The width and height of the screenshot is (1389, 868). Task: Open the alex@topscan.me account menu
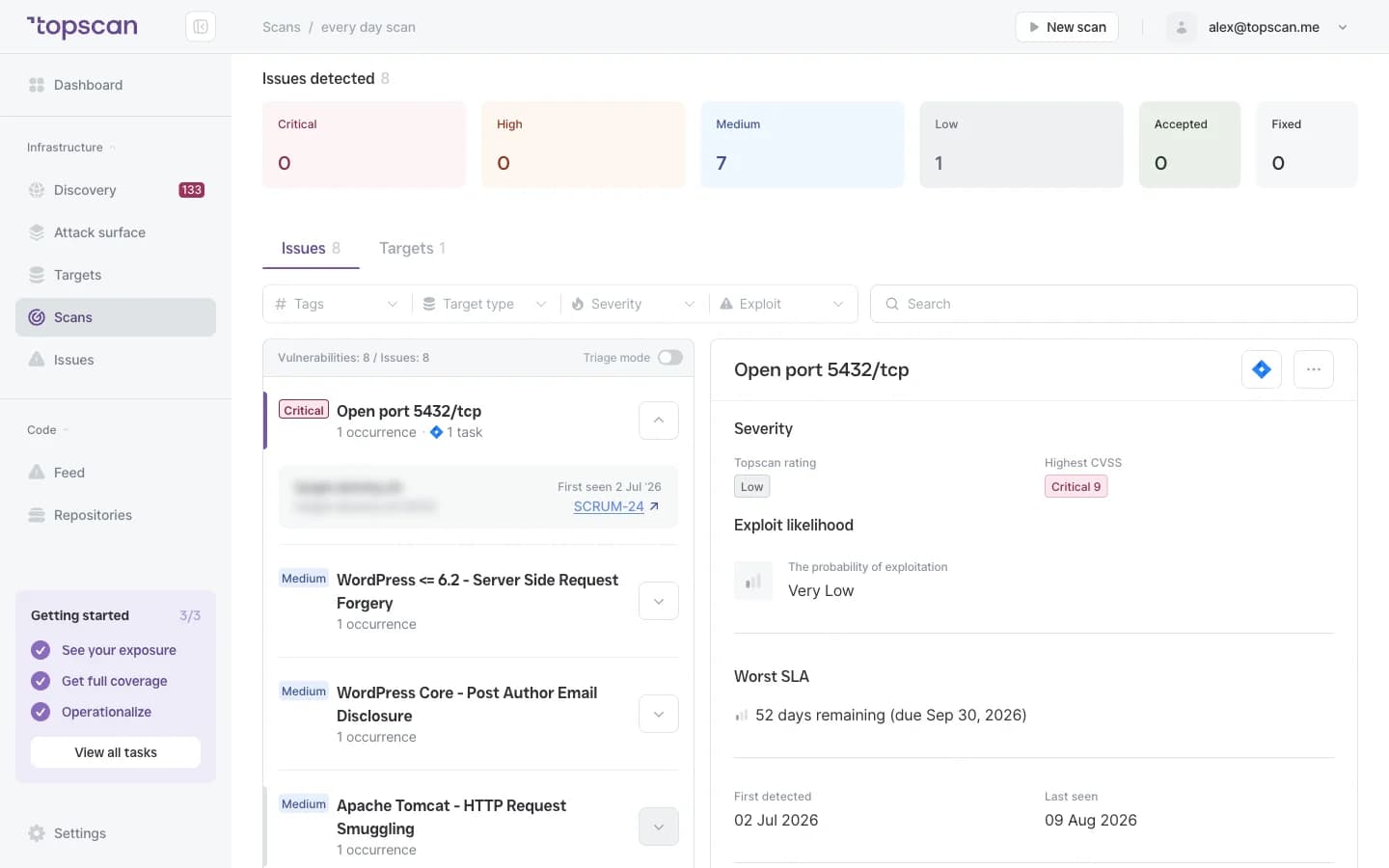(x=1258, y=27)
